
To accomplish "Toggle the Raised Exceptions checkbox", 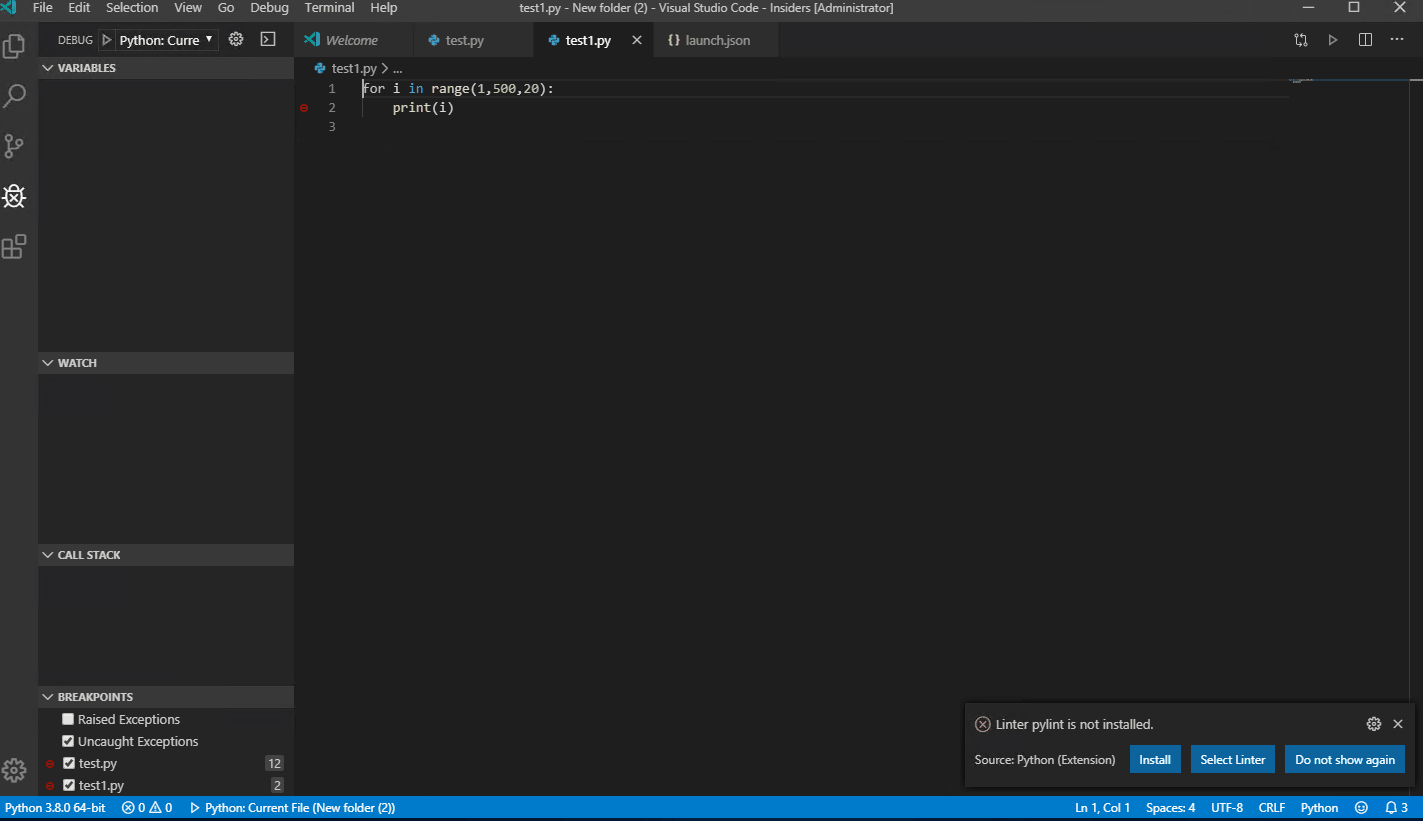I will 68,719.
